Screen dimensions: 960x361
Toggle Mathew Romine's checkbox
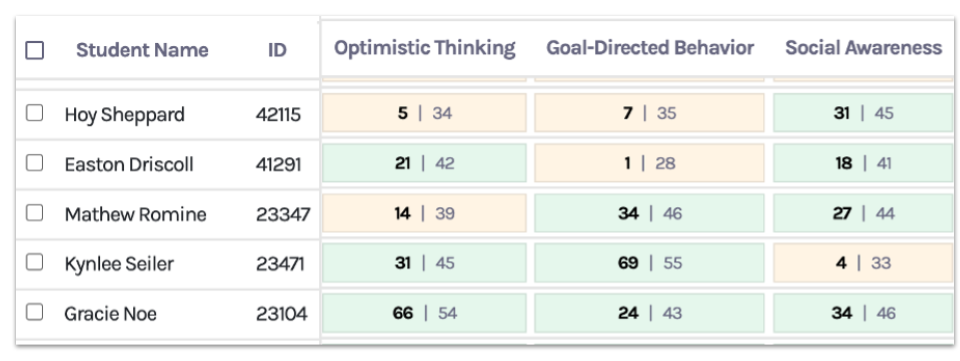(34, 213)
